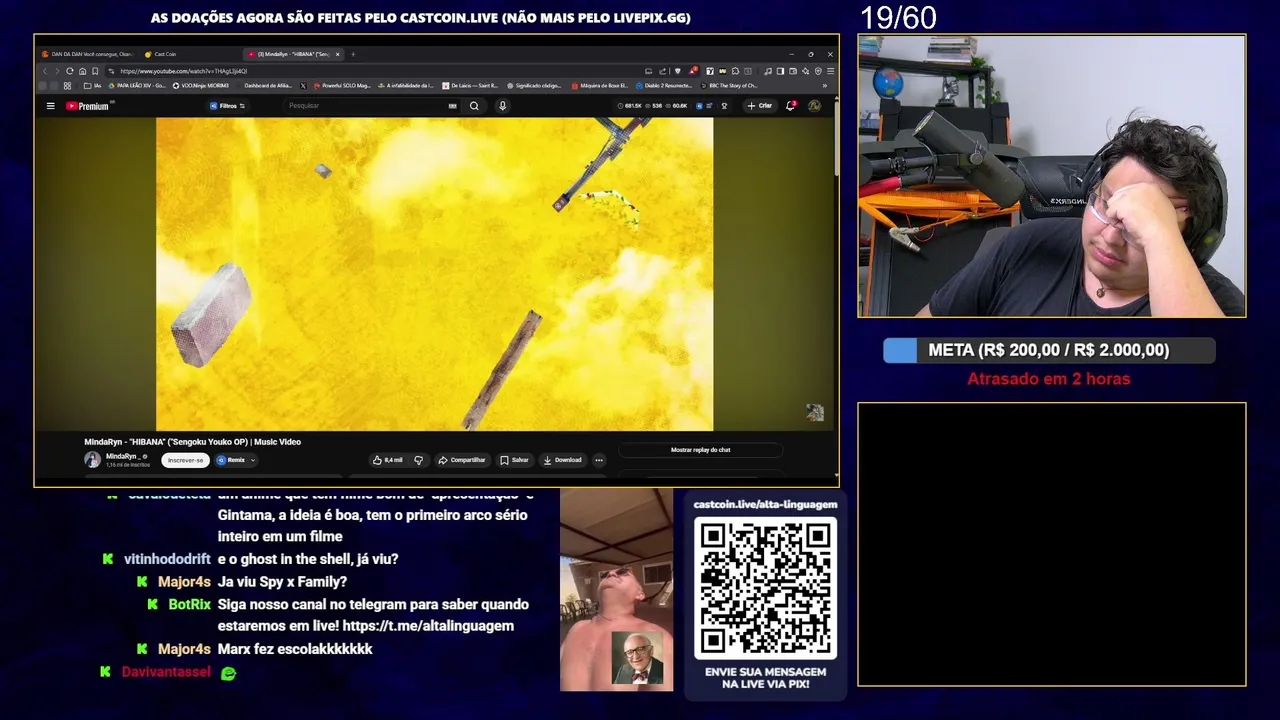
Task: Click the chat username Davivantassel
Action: tap(166, 672)
